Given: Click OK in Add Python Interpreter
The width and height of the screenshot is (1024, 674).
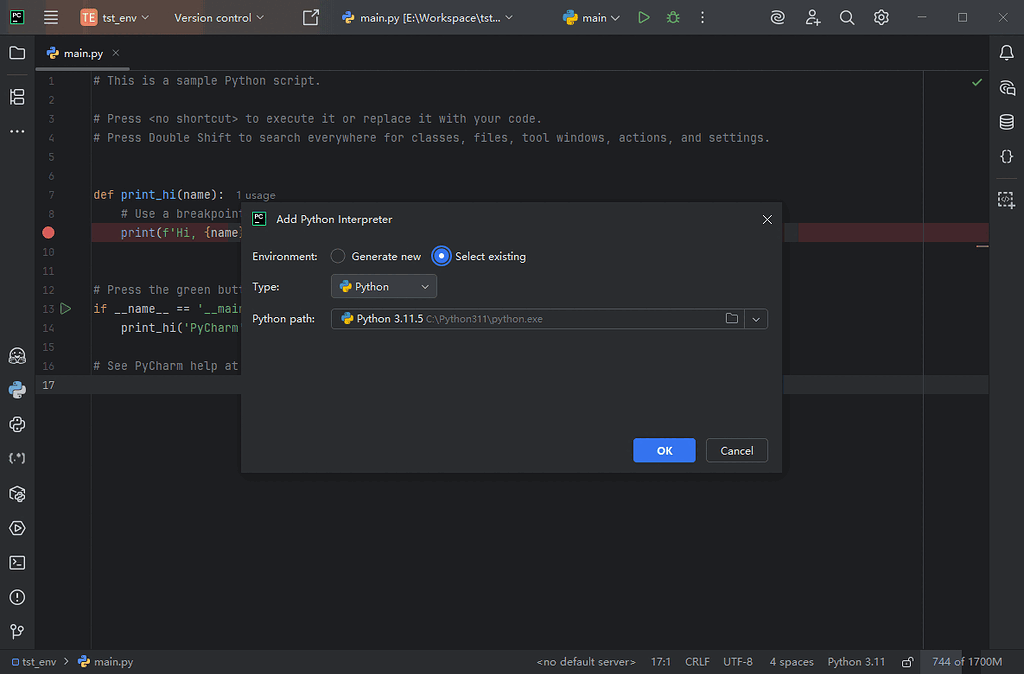Looking at the screenshot, I should (664, 451).
